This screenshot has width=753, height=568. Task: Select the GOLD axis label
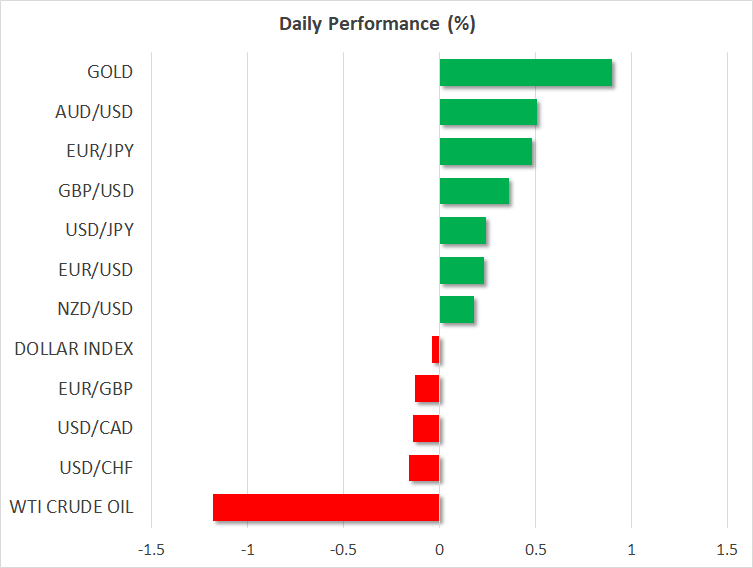(110, 72)
